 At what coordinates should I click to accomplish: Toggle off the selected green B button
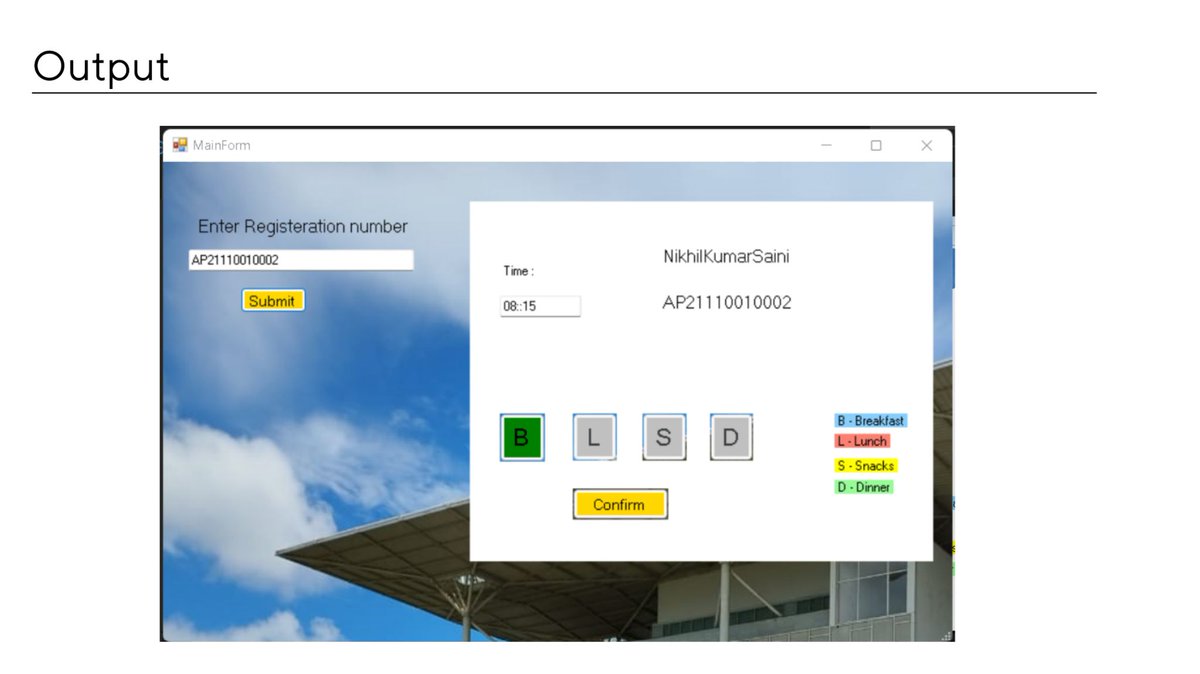[x=519, y=437]
